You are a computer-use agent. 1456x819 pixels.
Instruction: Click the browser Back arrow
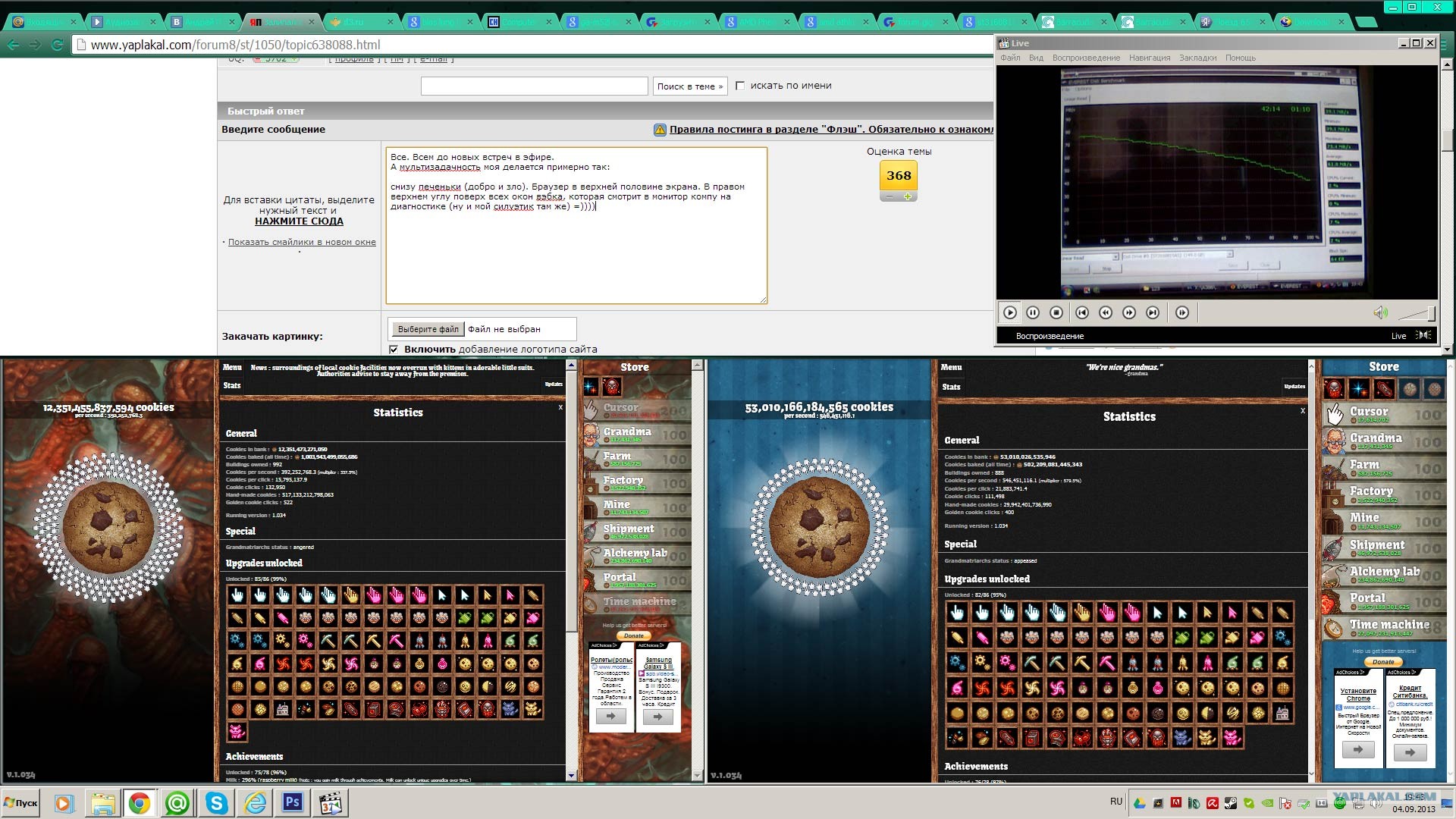(13, 45)
